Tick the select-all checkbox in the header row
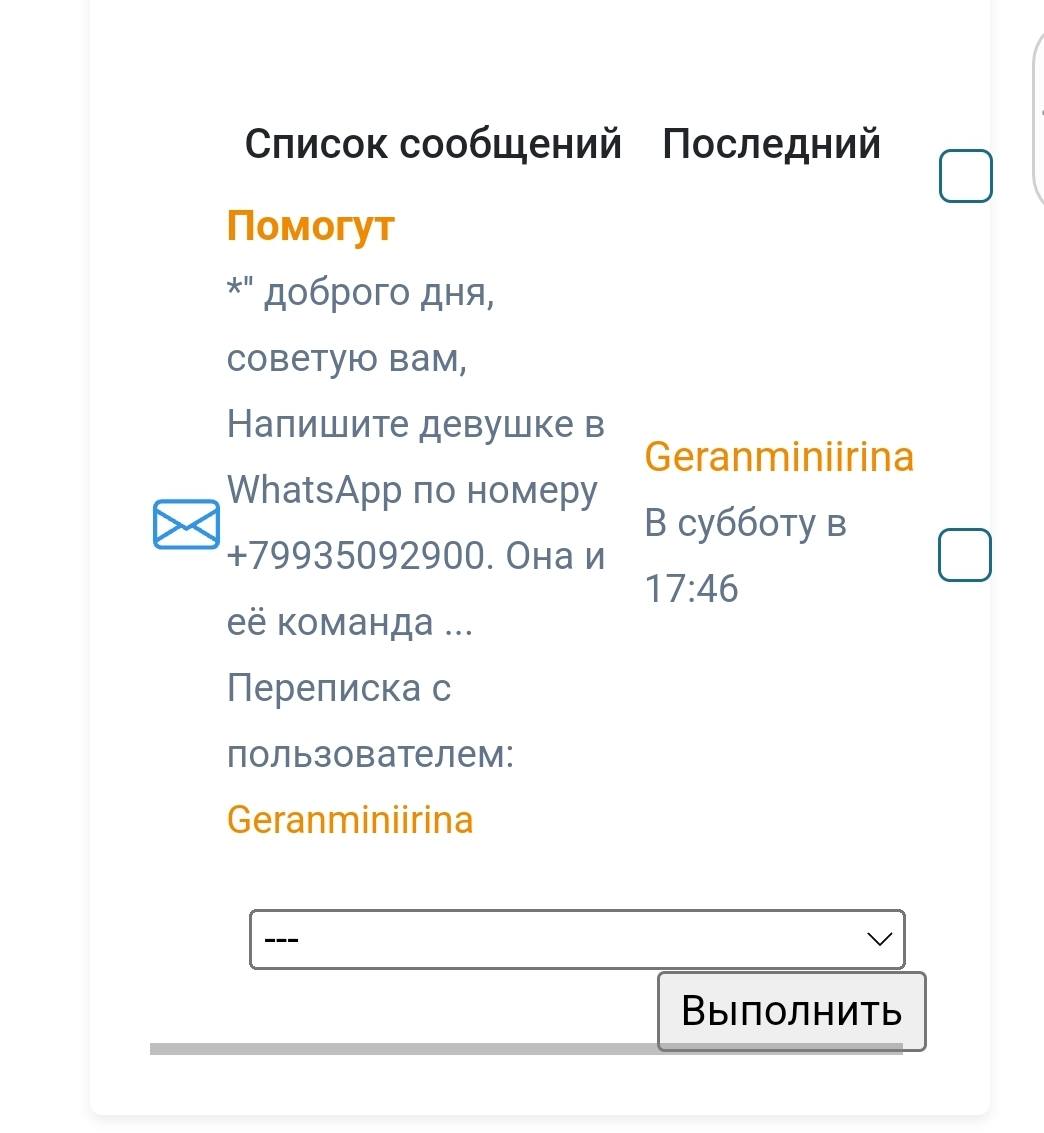1044x1133 pixels. pyautogui.click(x=965, y=176)
